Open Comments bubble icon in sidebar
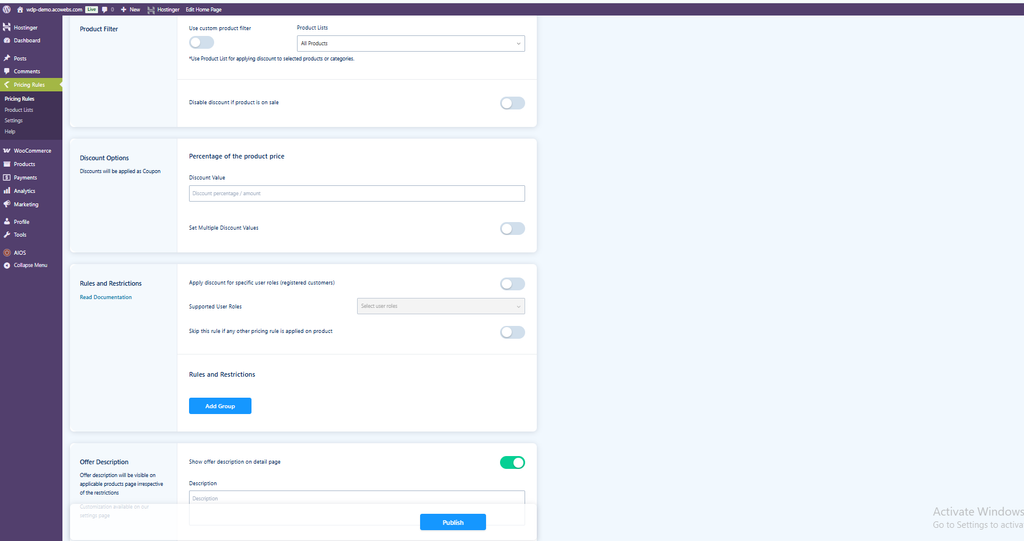1024x541 pixels. 7,71
